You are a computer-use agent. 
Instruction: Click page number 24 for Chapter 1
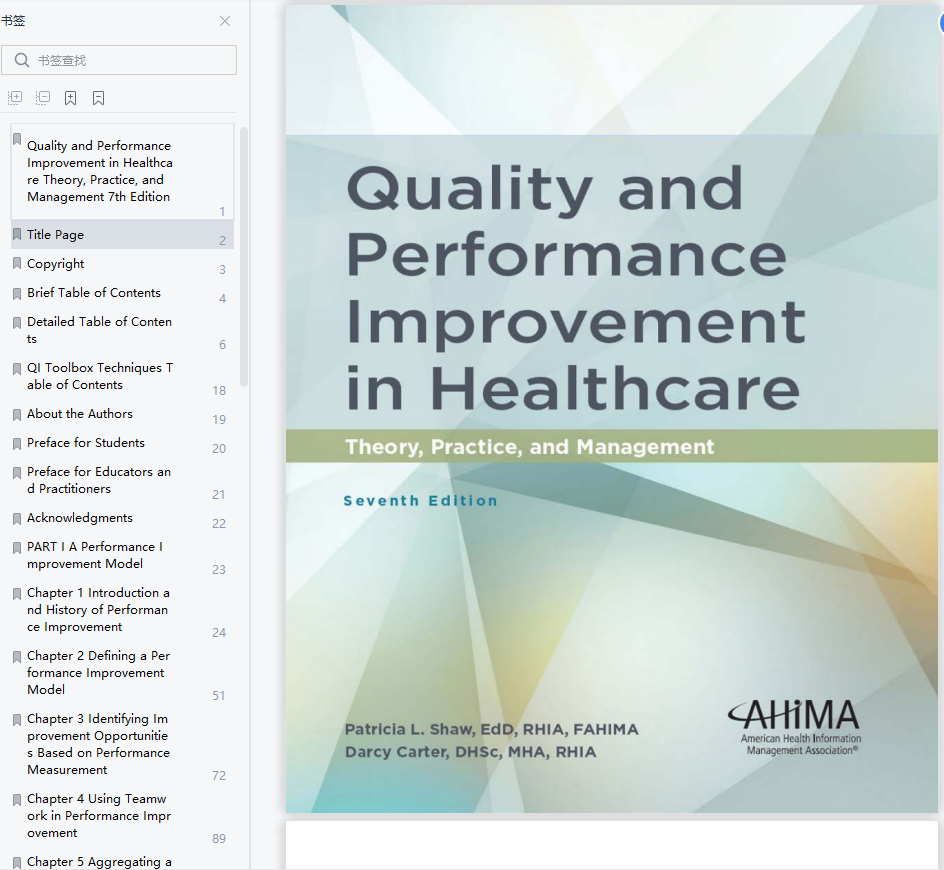(219, 633)
